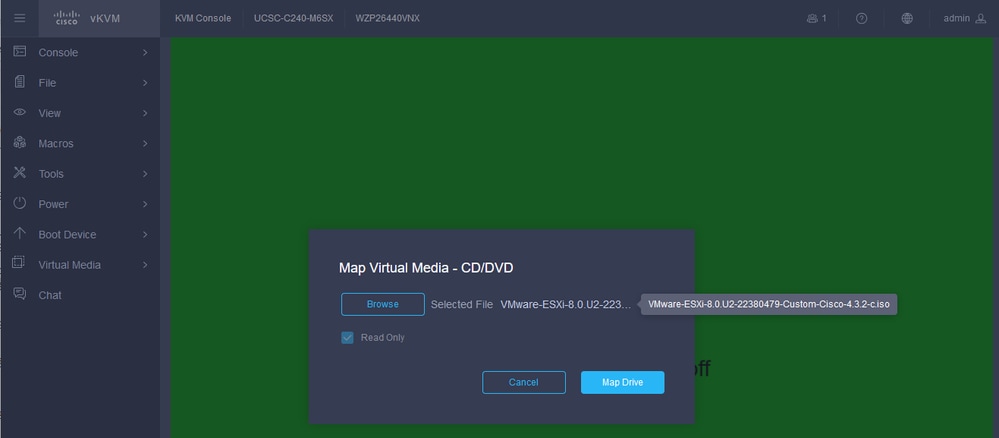Open the Power menu item
This screenshot has height=438, width=999.
(80, 204)
